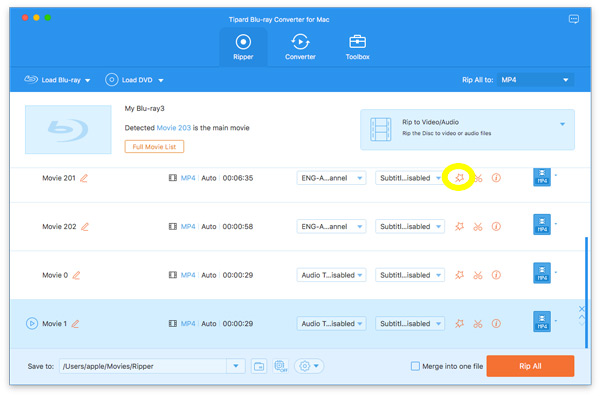Open the feedback message icon in the title bar
The image size is (600, 396).
574,19
